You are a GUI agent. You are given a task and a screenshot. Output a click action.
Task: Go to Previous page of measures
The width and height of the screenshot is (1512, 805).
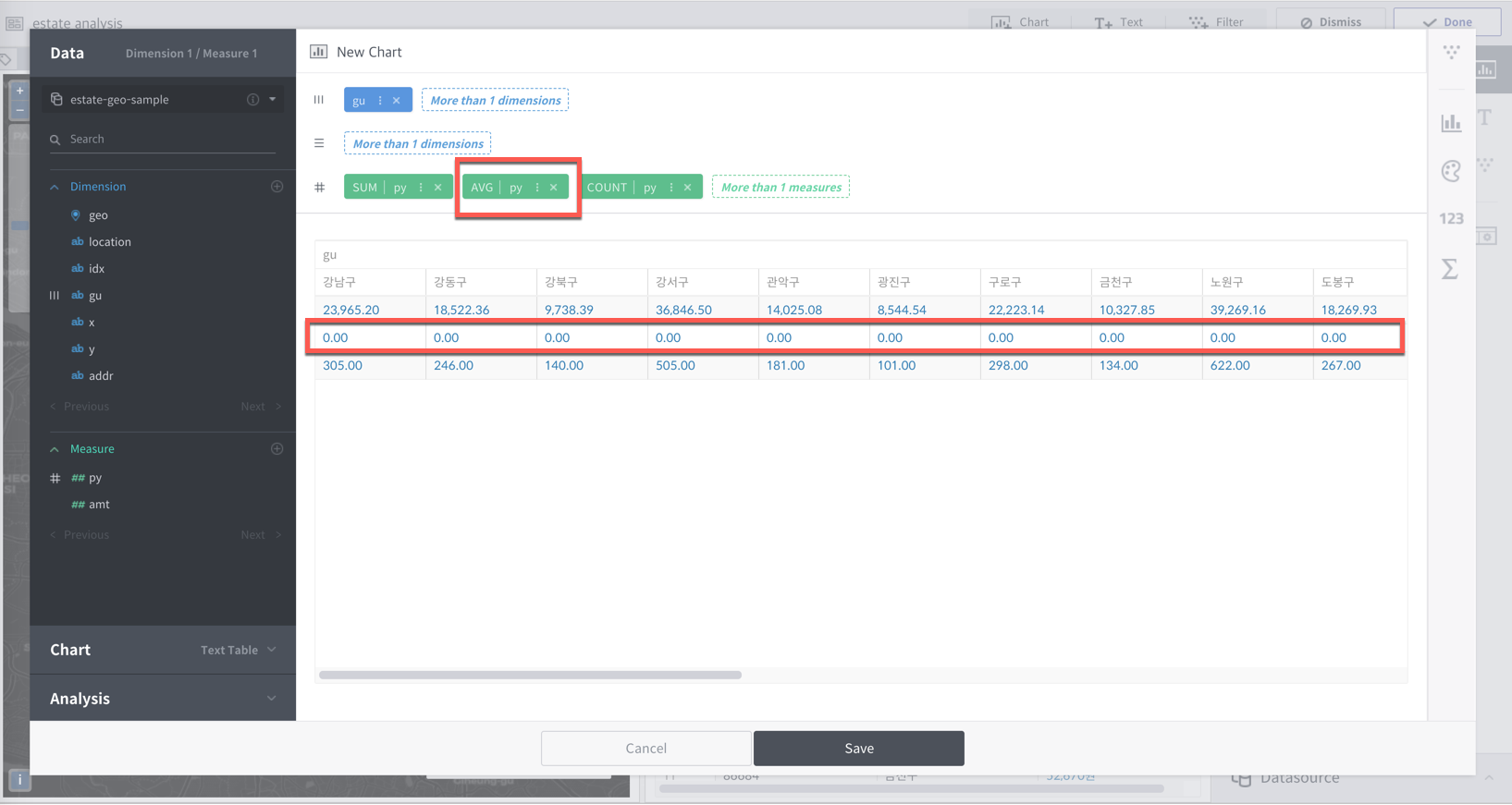(80, 534)
